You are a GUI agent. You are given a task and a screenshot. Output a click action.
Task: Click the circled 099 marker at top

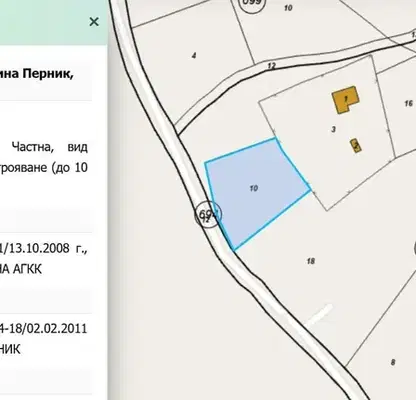click(253, 3)
